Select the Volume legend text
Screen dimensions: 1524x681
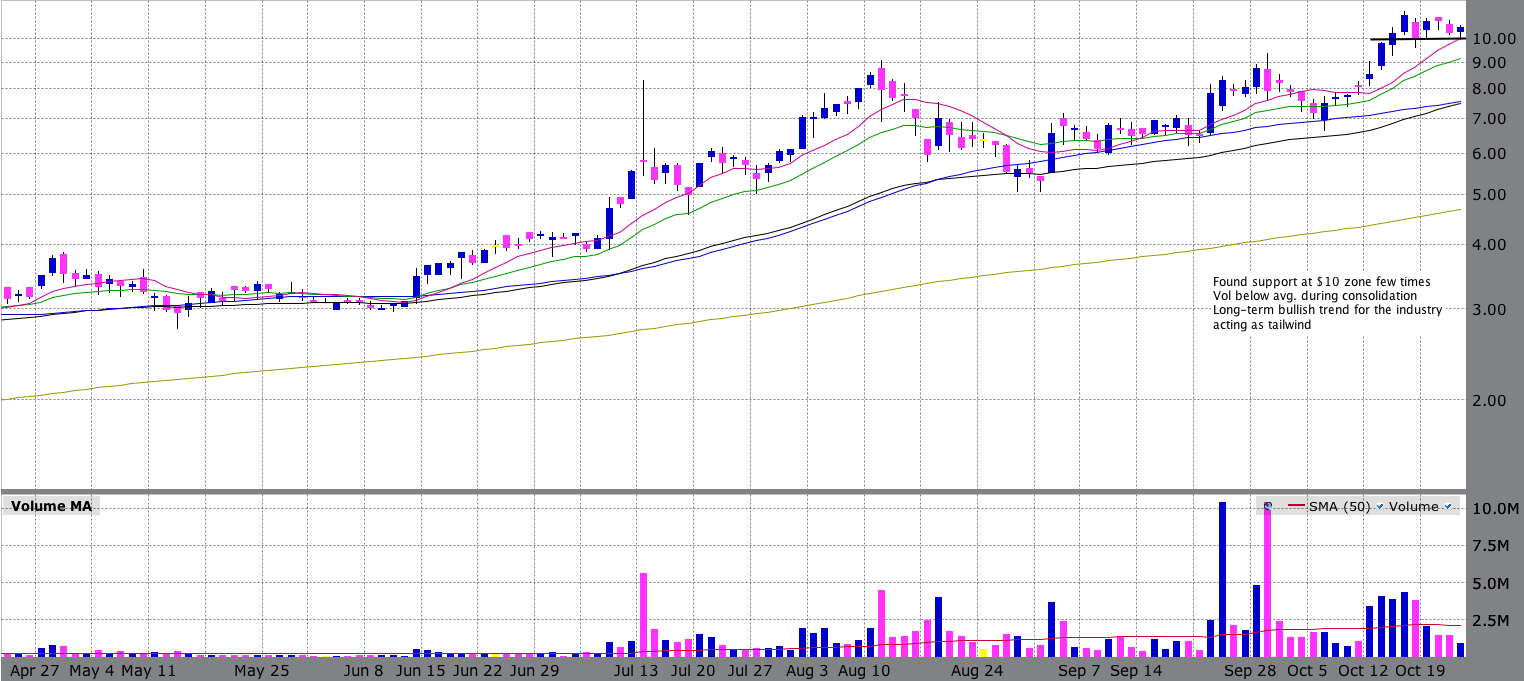click(1413, 507)
